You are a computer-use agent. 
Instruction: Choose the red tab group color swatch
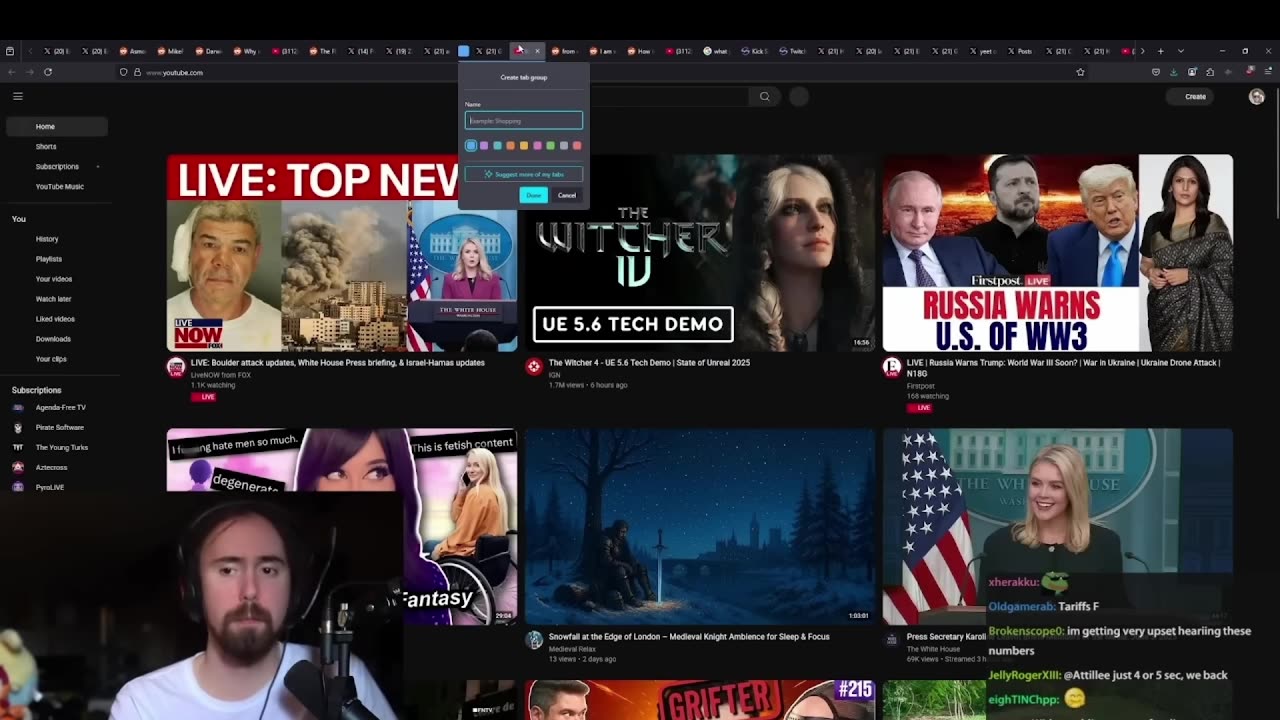tap(576, 146)
